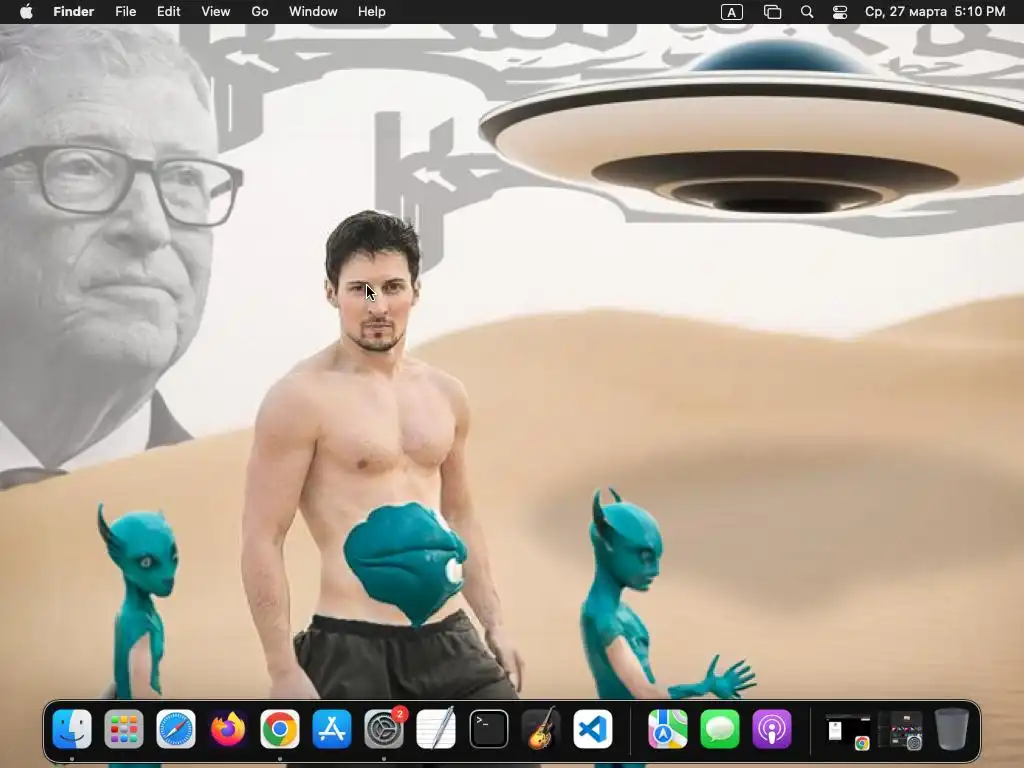Open the App Store icon
Screen dimensions: 1024x768
[x=332, y=729]
